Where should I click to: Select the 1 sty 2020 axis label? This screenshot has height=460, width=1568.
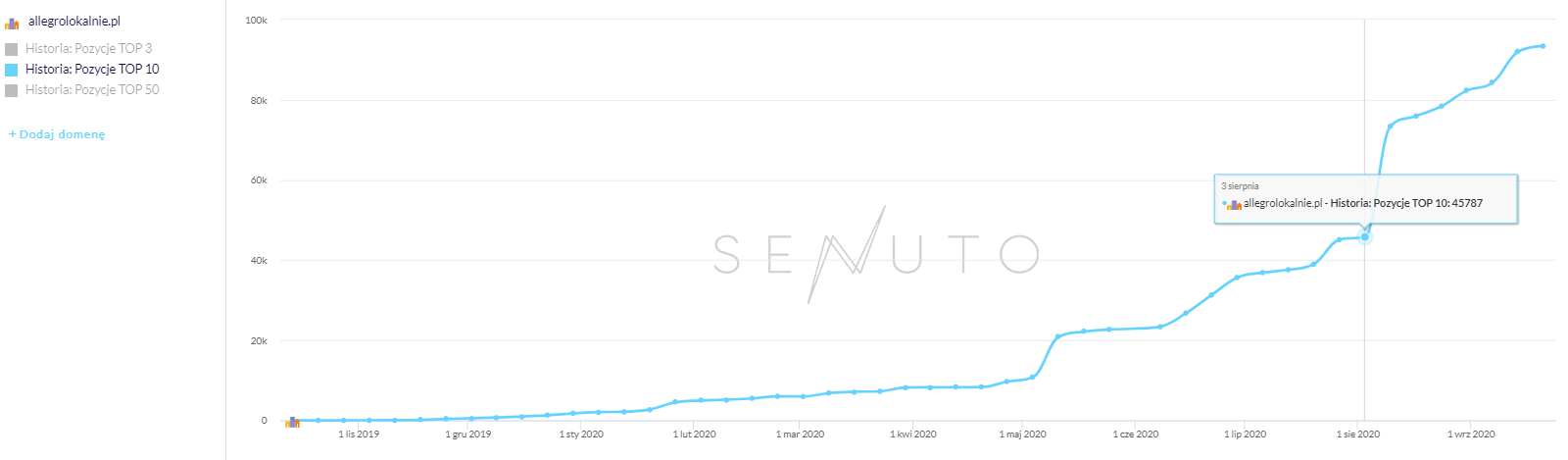click(581, 434)
